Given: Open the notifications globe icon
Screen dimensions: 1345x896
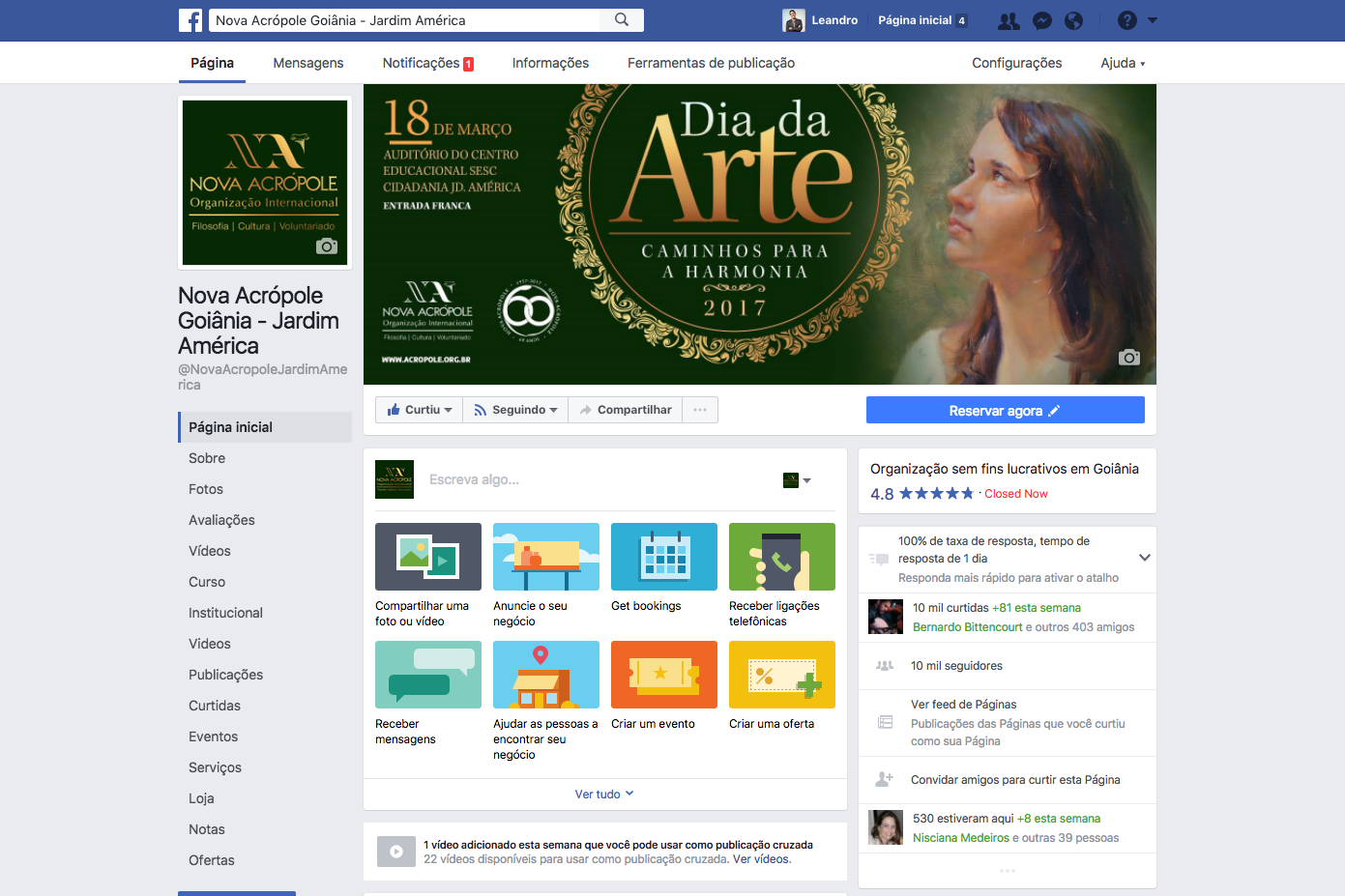Looking at the screenshot, I should tap(1073, 20).
